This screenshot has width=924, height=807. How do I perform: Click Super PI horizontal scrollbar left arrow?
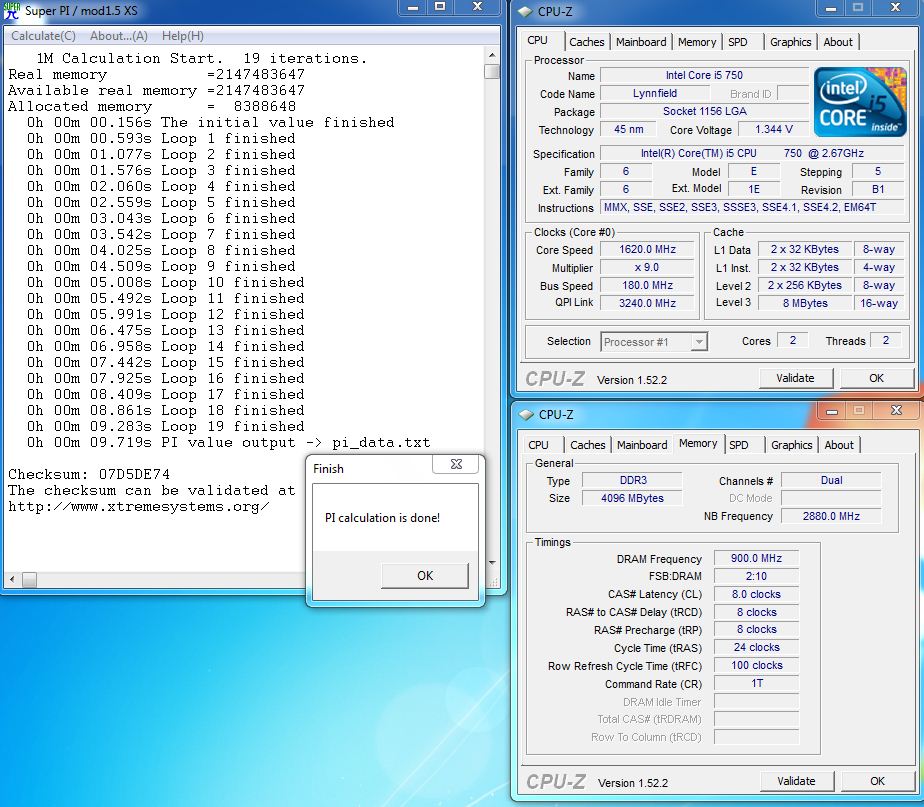12,579
